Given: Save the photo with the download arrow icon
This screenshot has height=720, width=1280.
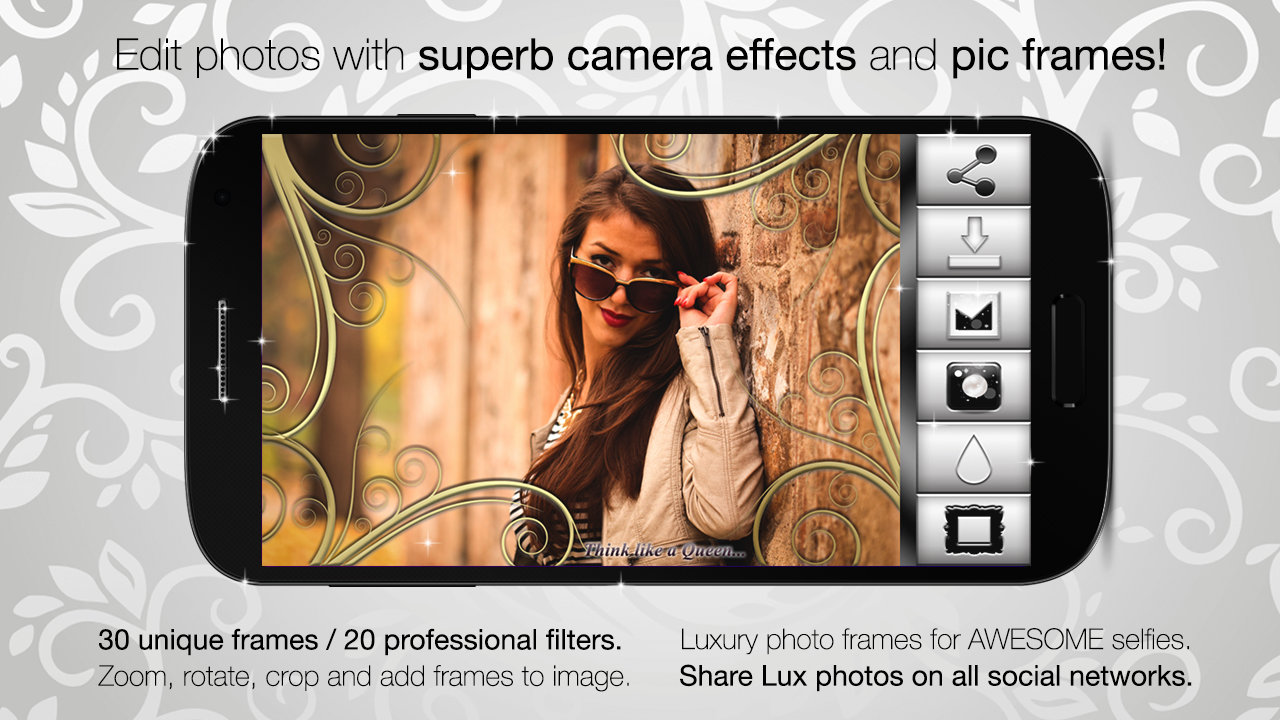Looking at the screenshot, I should (973, 242).
